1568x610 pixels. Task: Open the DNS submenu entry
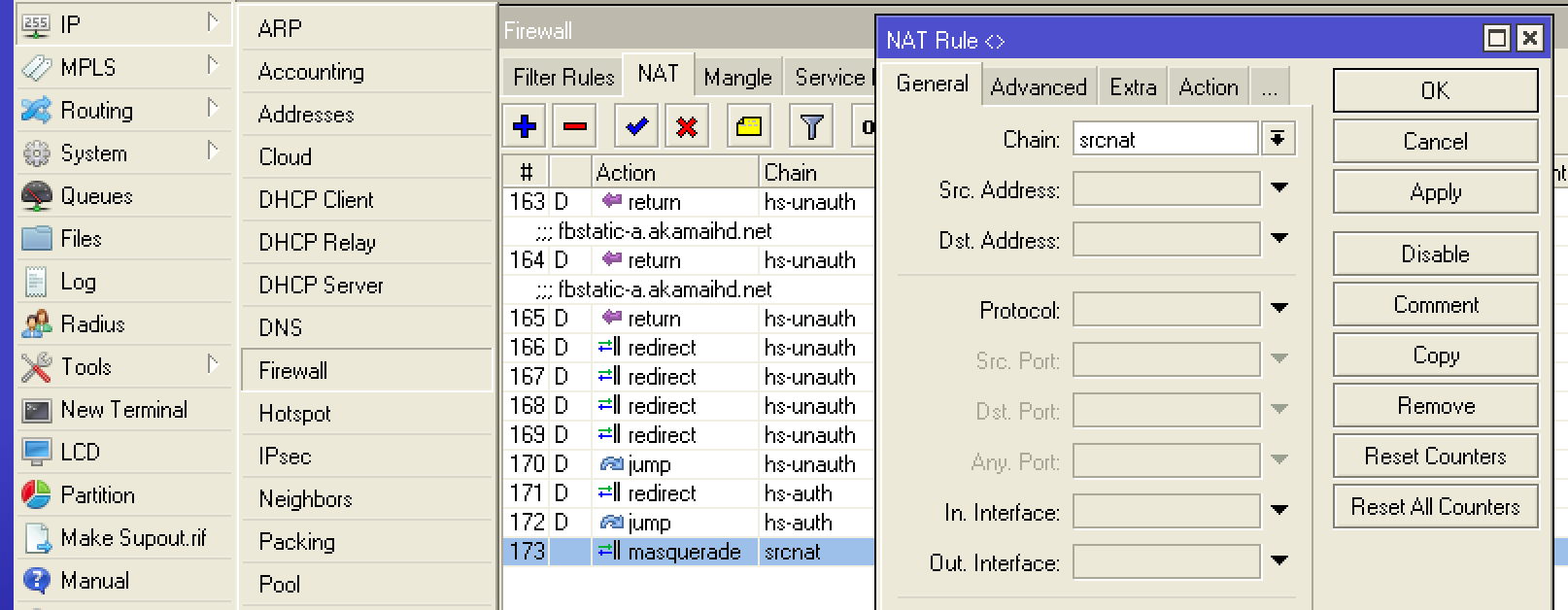[x=367, y=327]
